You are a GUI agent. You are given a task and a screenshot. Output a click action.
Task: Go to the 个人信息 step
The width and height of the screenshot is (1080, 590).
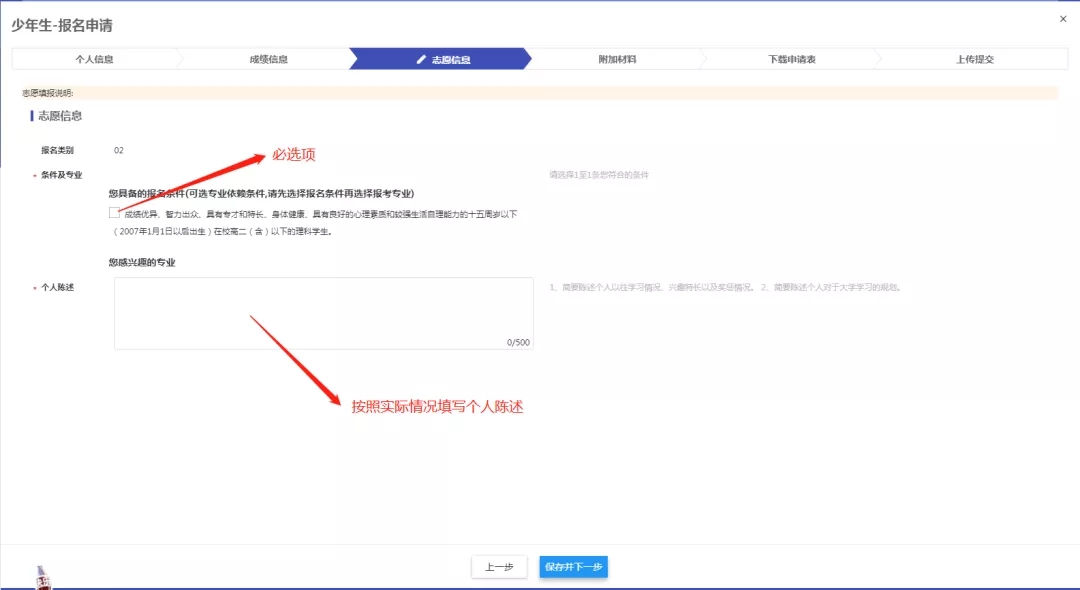(x=95, y=60)
